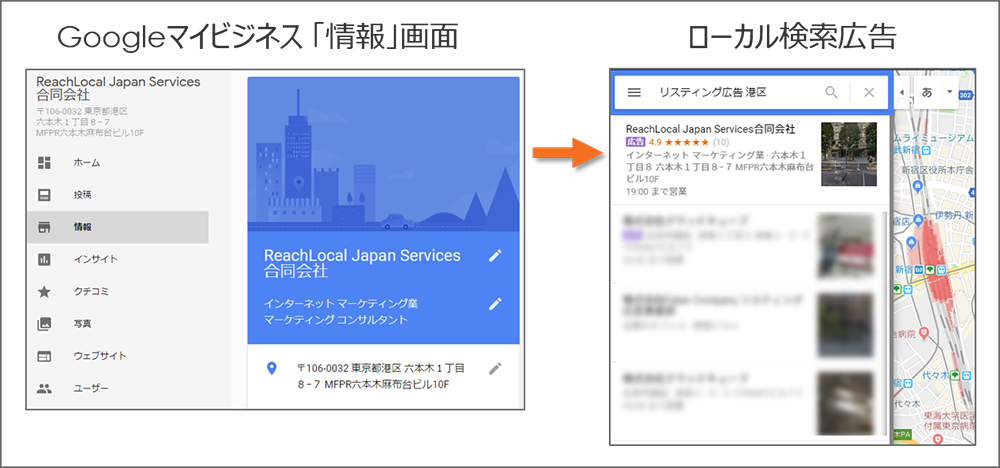Open 写真 in the sidebar menu
1000x468 pixels.
[82, 324]
